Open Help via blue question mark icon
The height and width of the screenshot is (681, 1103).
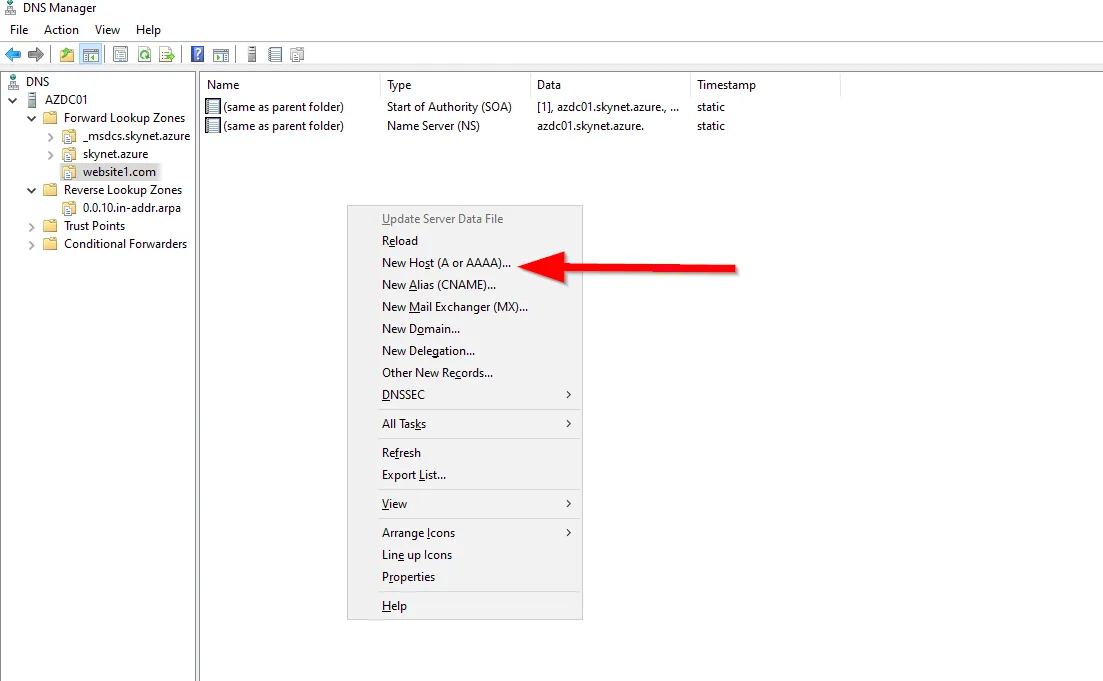click(198, 54)
